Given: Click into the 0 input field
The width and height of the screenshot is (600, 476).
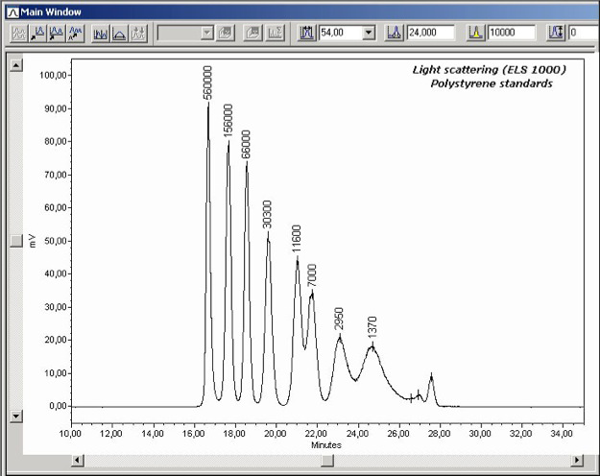Looking at the screenshot, I should tap(584, 33).
